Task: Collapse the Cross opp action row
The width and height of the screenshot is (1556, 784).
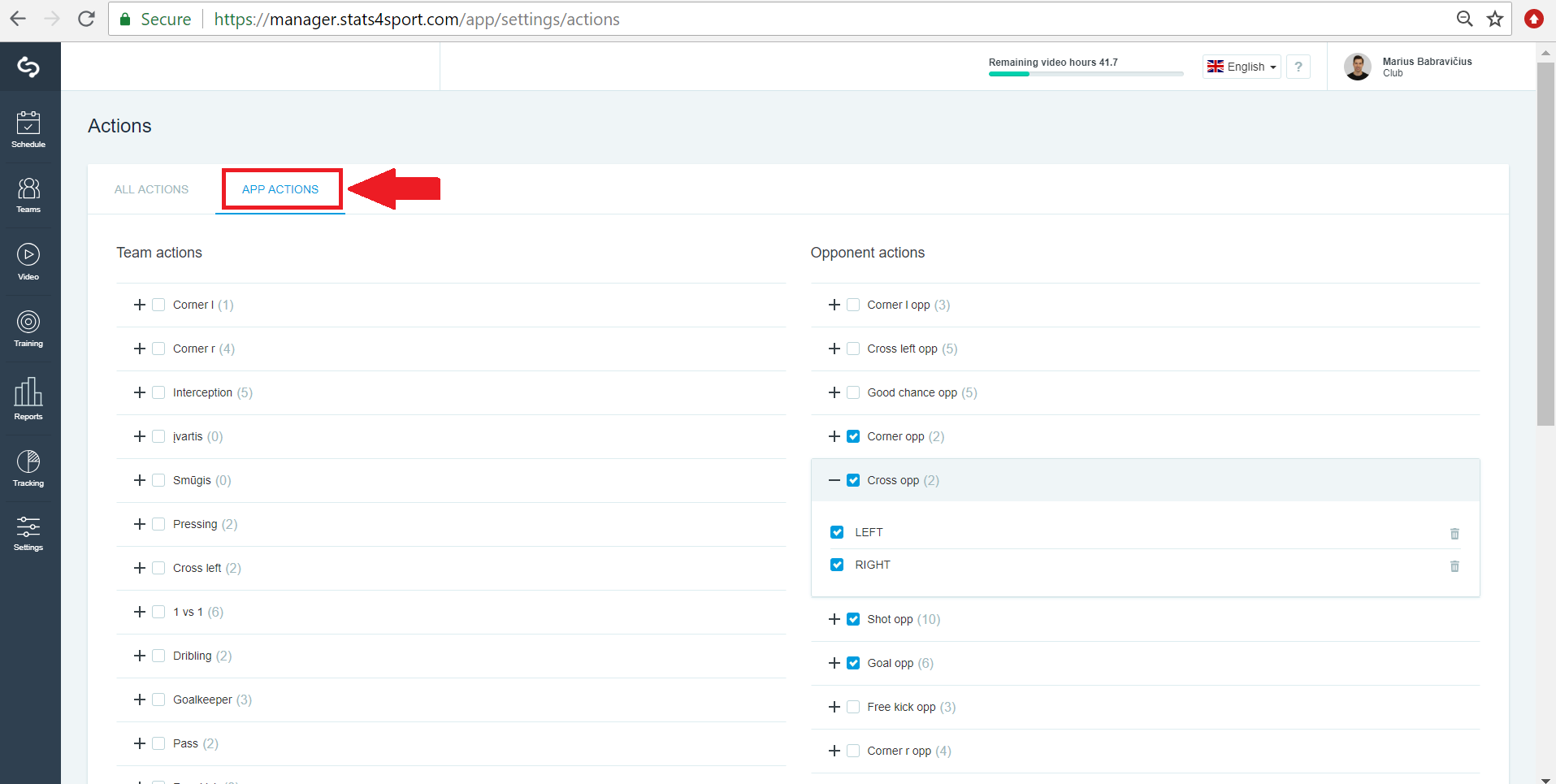Action: coord(834,480)
